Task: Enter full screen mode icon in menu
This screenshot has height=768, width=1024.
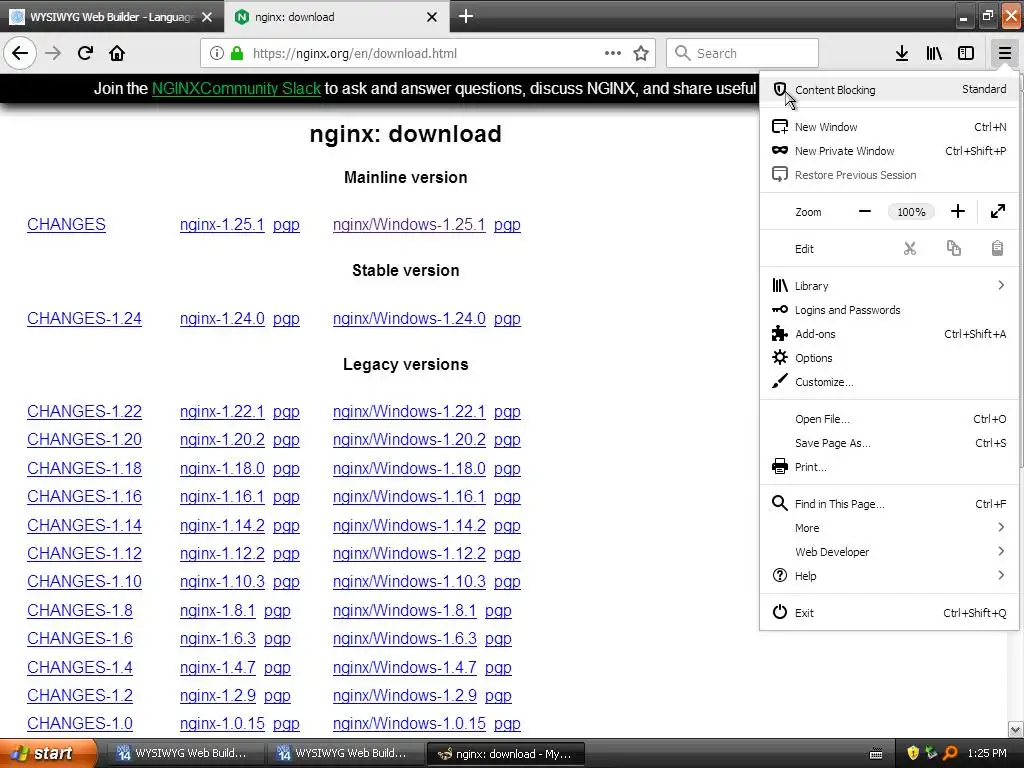Action: click(997, 212)
